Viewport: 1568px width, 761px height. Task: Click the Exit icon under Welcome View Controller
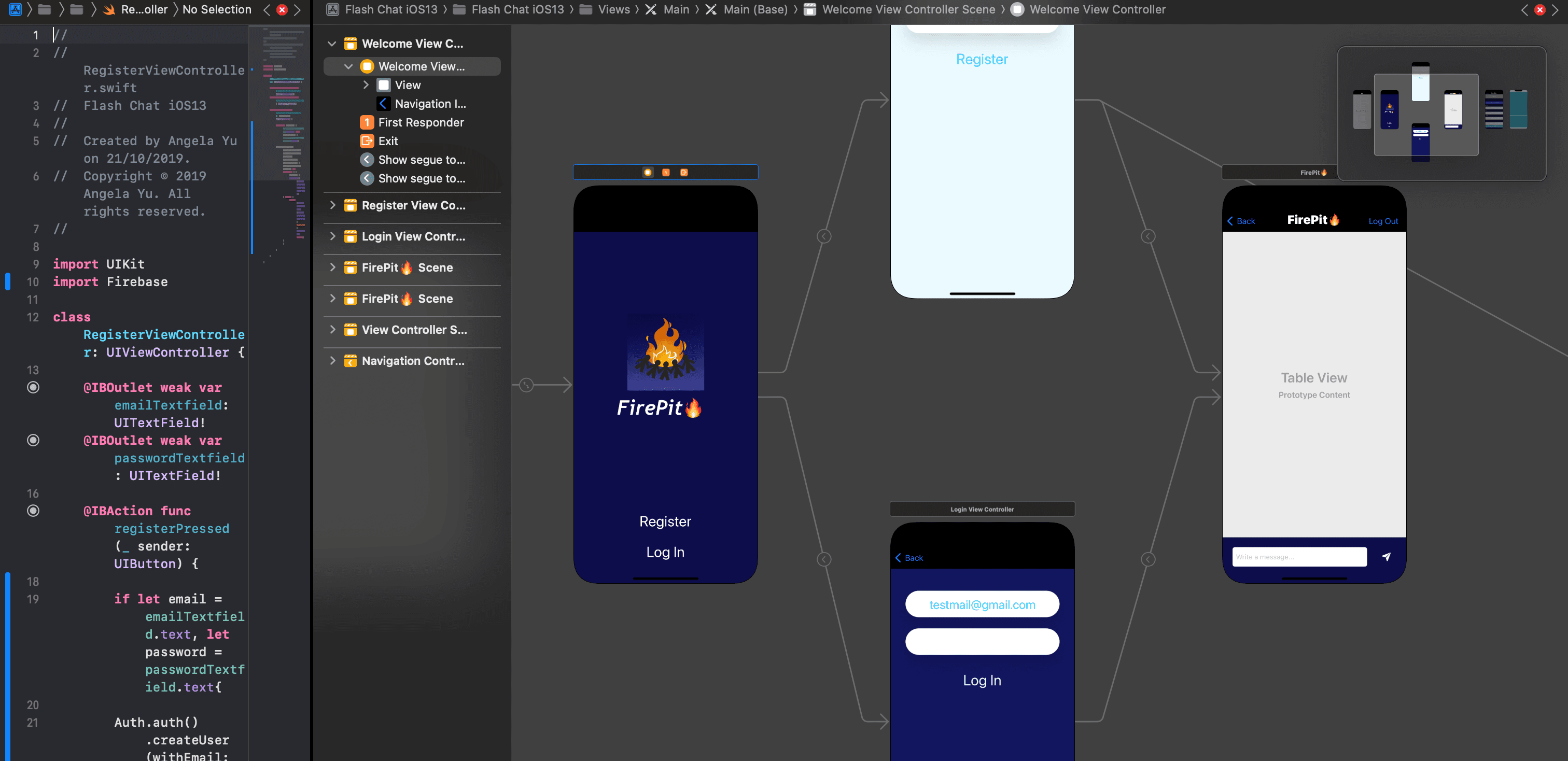point(368,140)
